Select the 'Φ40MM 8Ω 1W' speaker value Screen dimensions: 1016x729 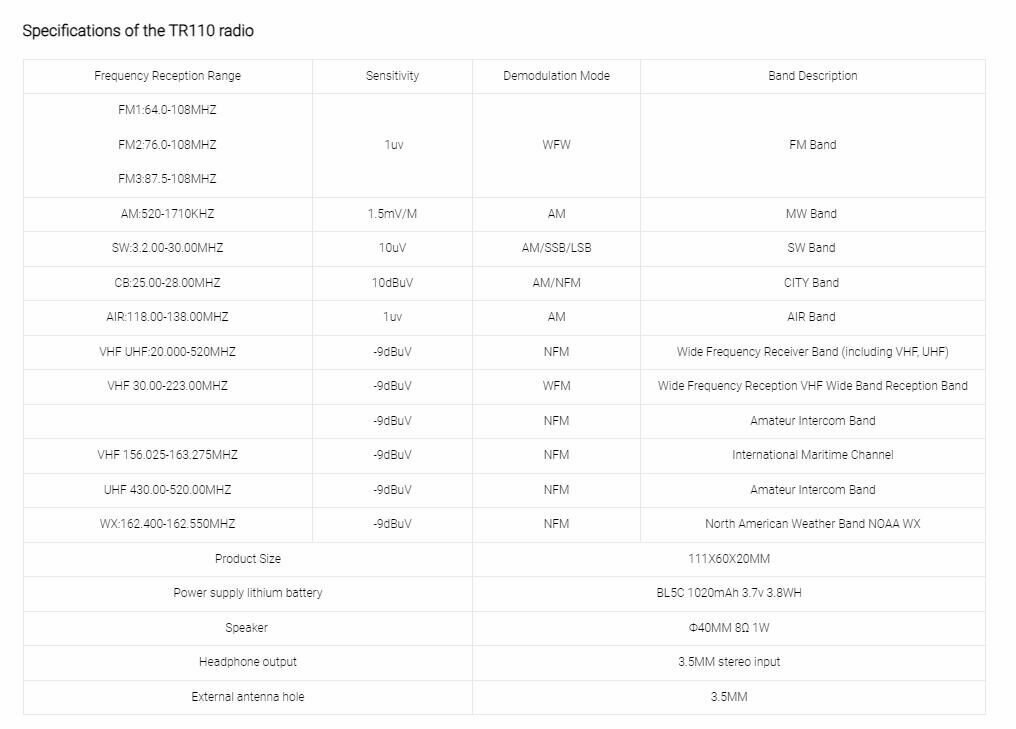click(x=729, y=628)
